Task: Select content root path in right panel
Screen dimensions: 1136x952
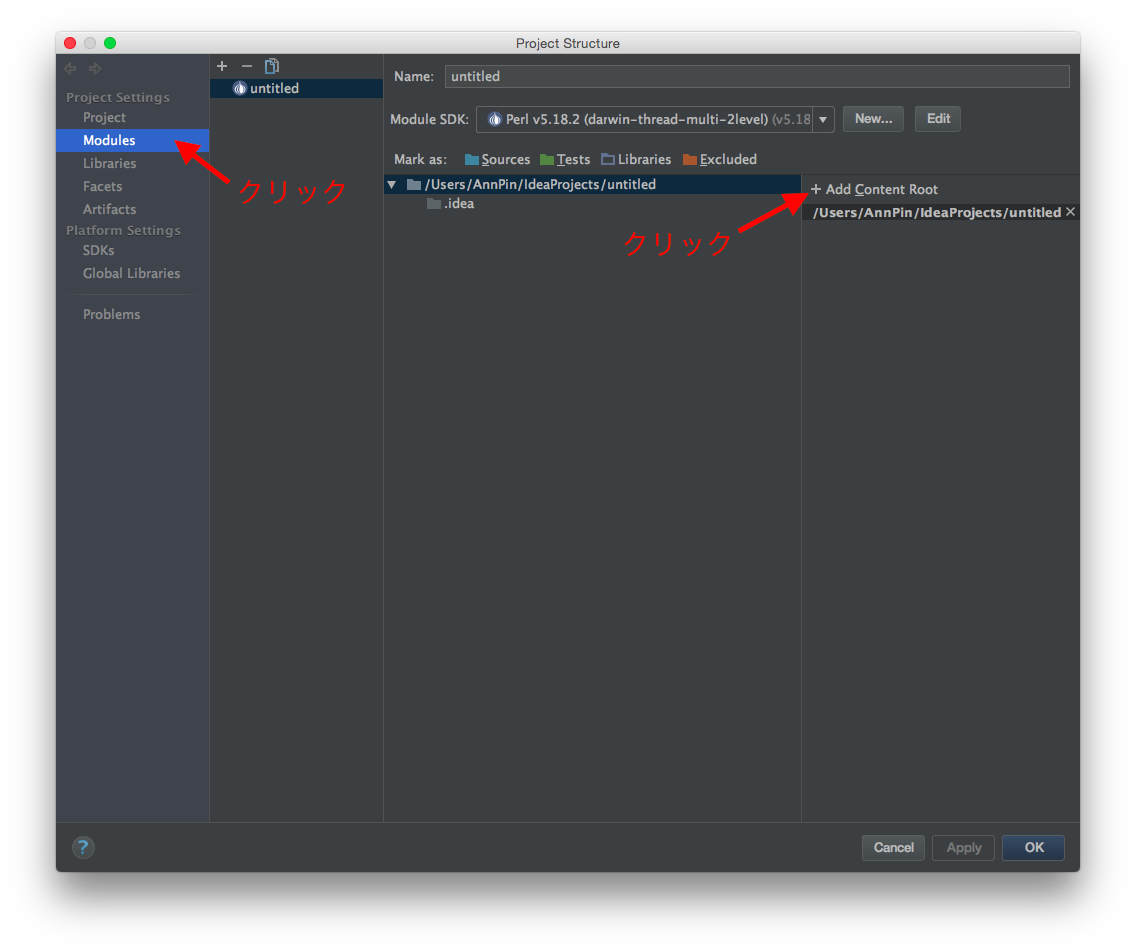Action: click(937, 212)
